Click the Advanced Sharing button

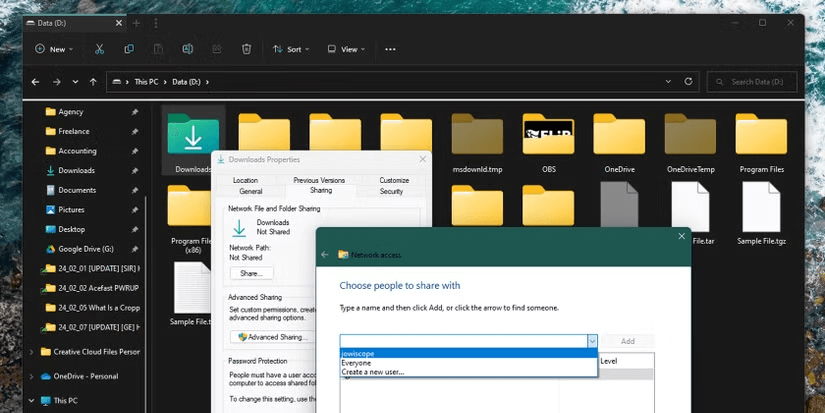pyautogui.click(x=272, y=337)
